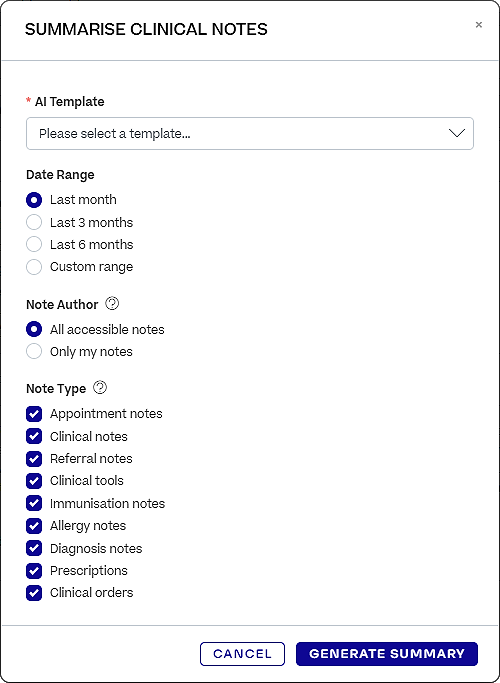Toggle Immunisation notes checkbox

pos(34,504)
